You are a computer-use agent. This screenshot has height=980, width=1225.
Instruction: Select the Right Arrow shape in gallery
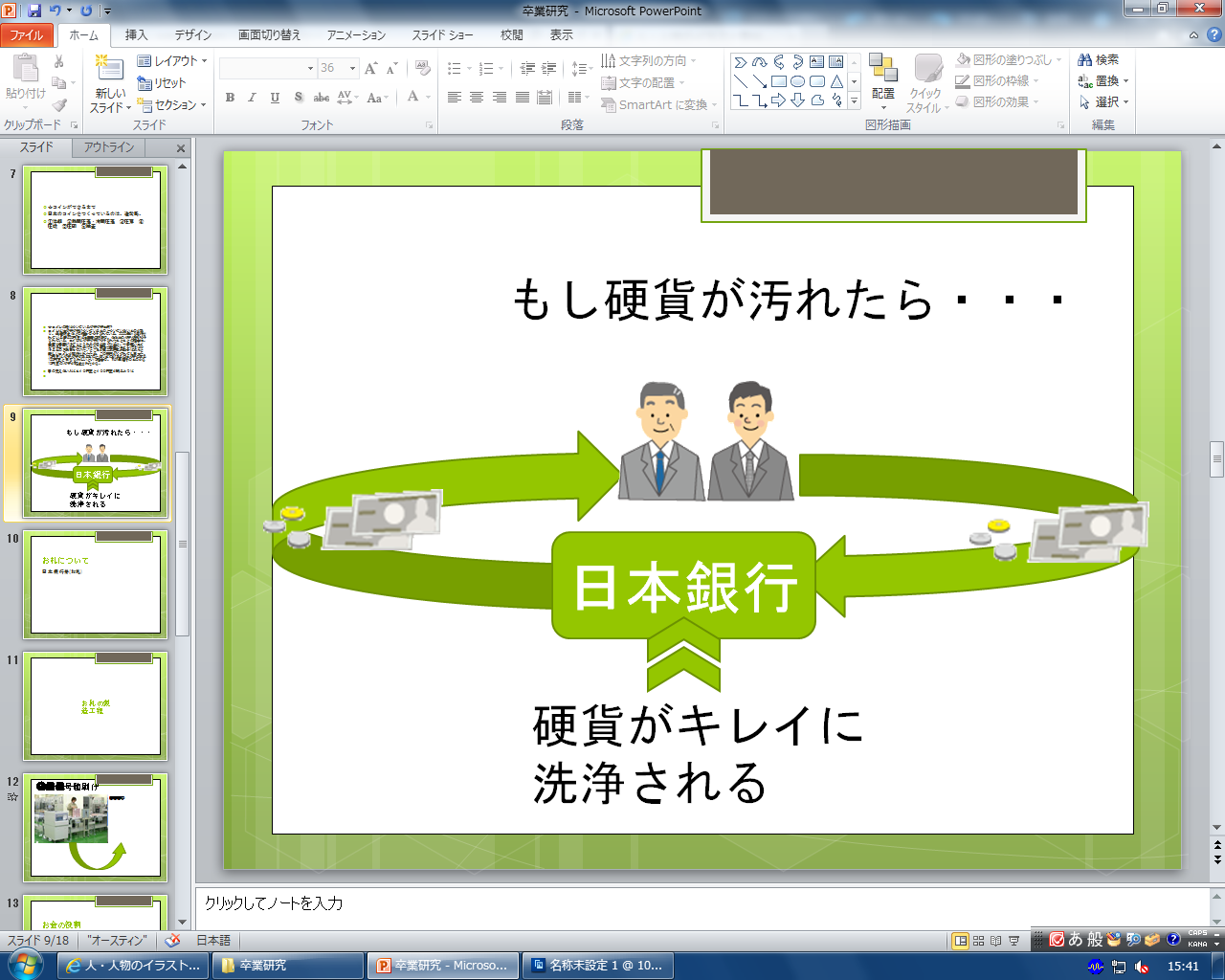pyautogui.click(x=779, y=100)
